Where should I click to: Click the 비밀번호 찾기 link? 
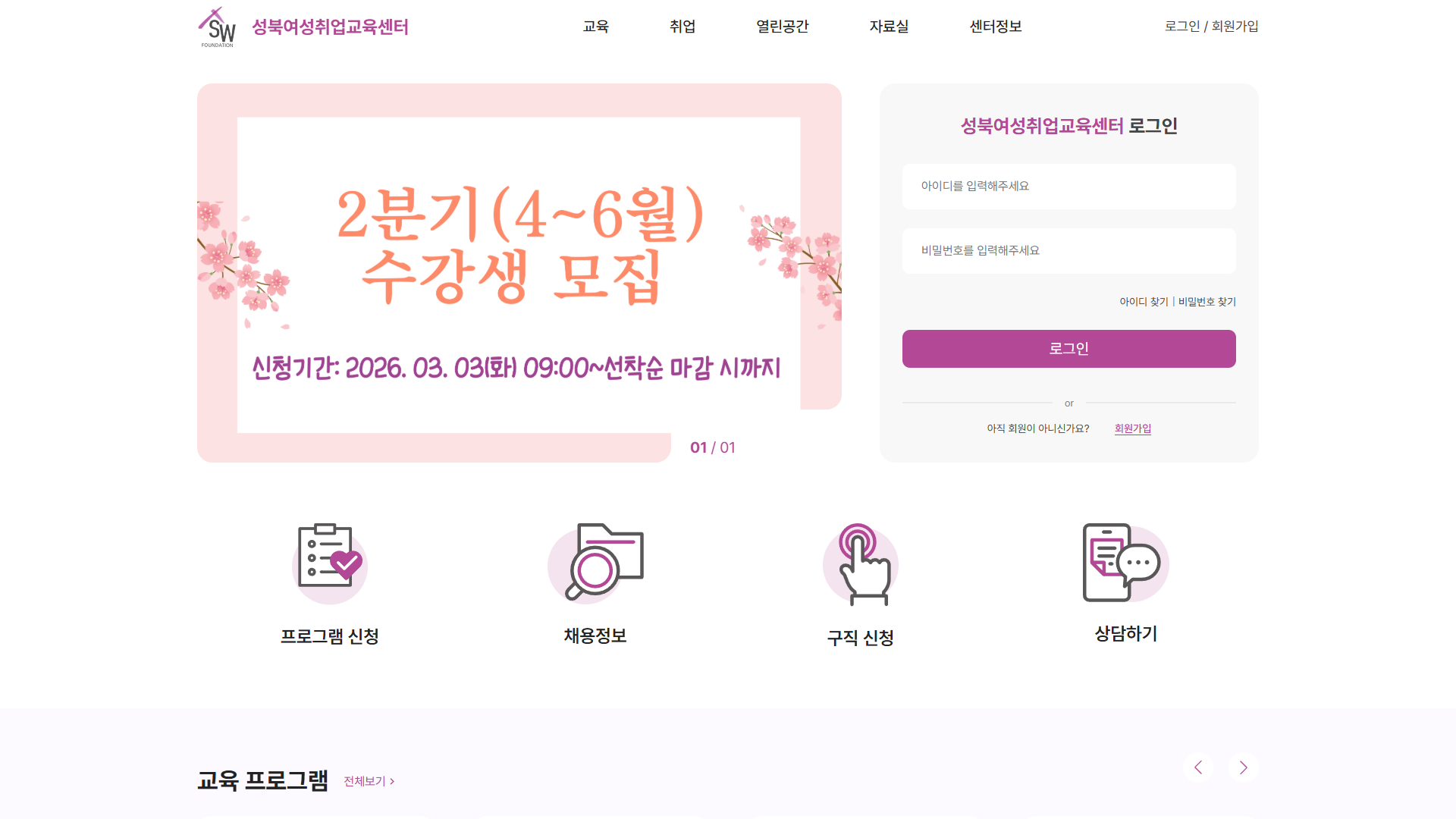tap(1207, 302)
